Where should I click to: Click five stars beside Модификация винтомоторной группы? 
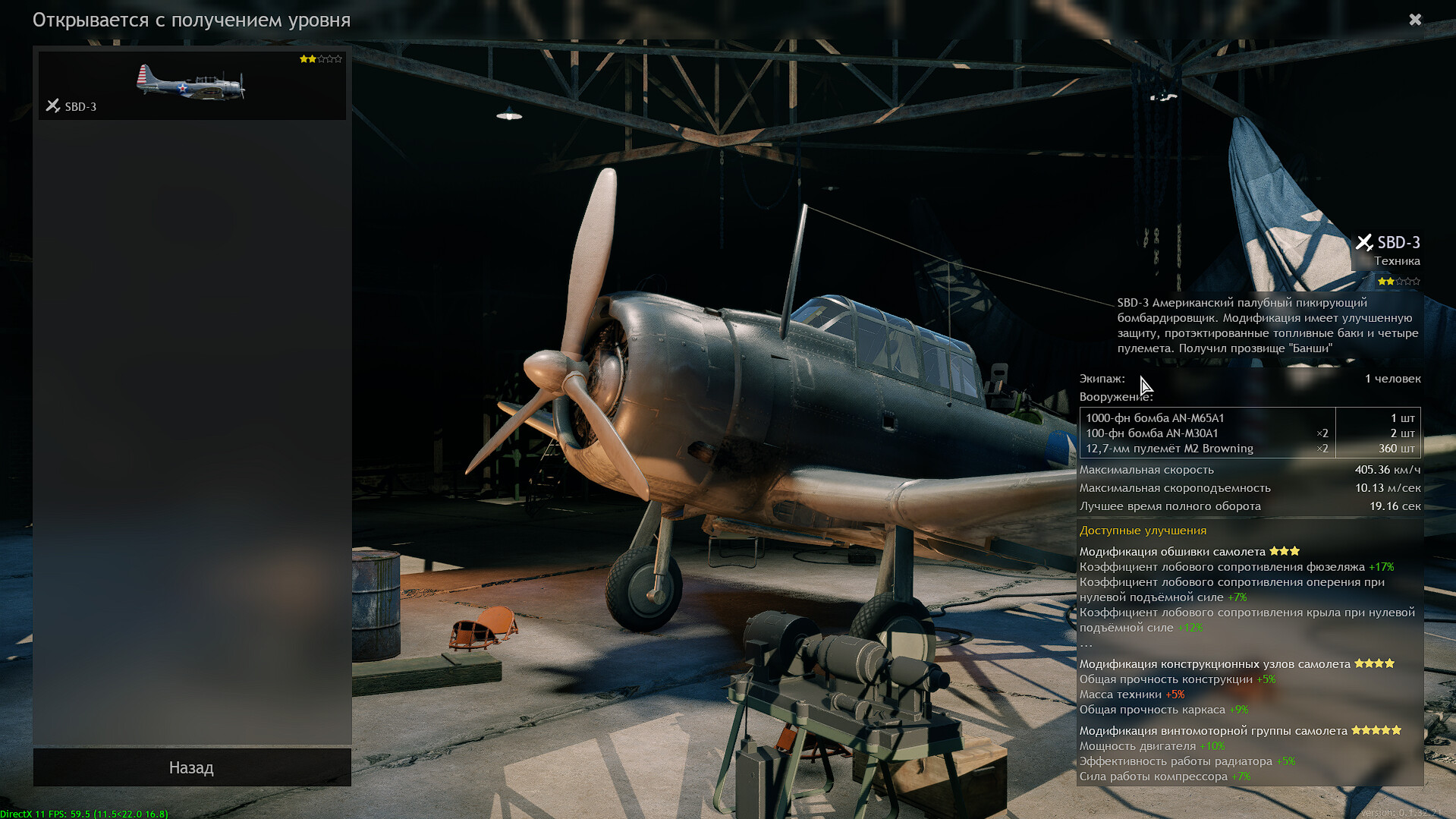(1376, 731)
